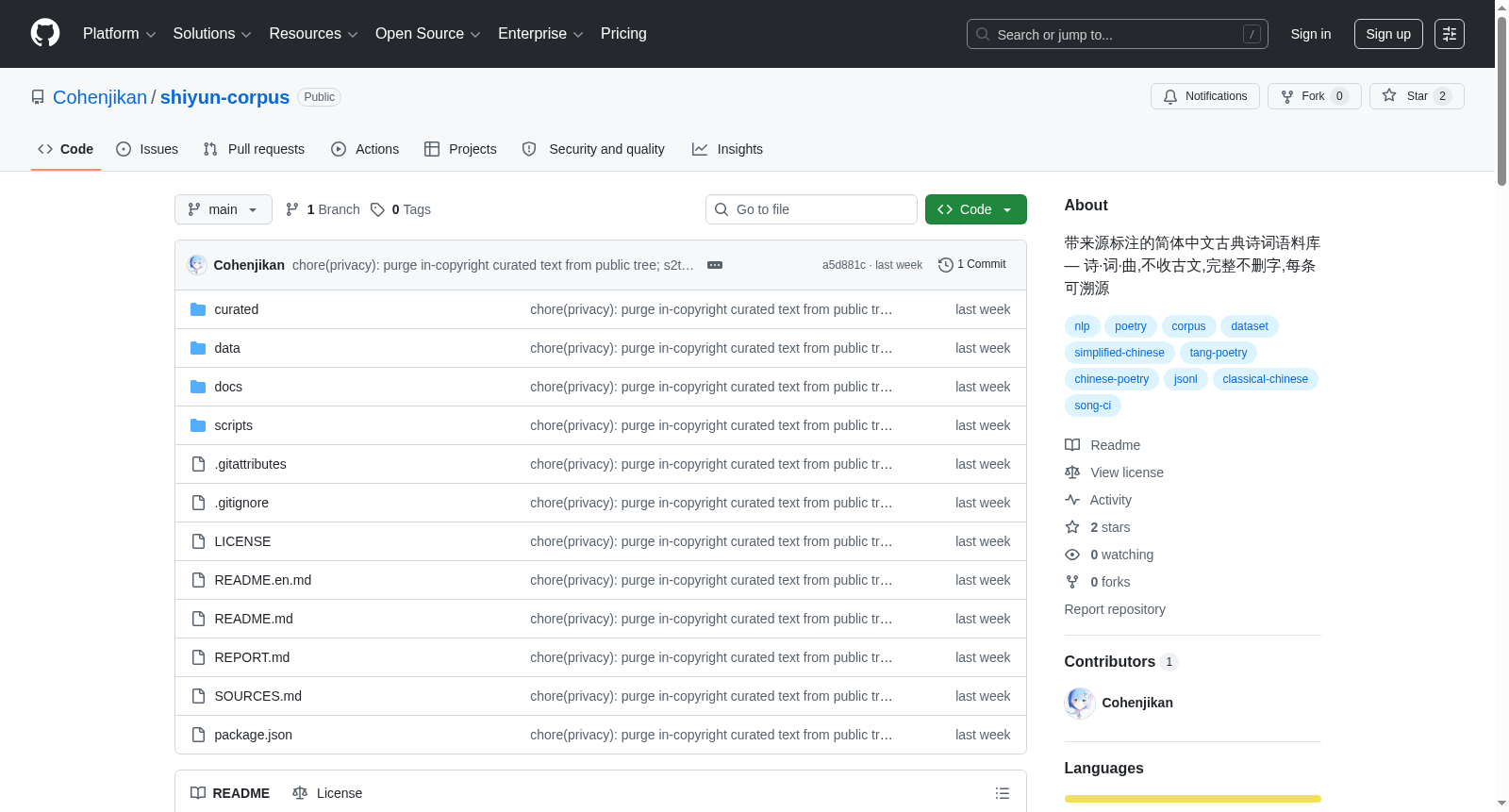The image size is (1509, 812).
Task: Click the star icon on Star button
Action: pyautogui.click(x=1389, y=95)
